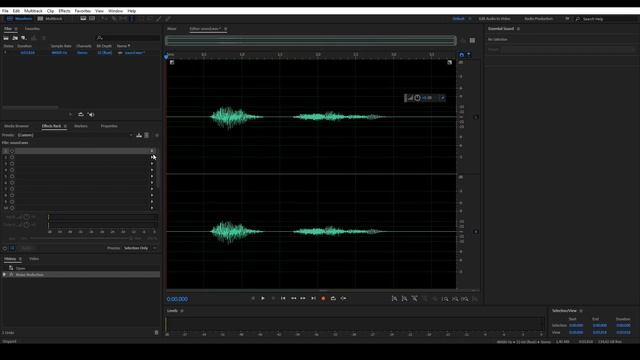Open effect list arrow for slot 2
This screenshot has width=640, height=360.
(152, 157)
